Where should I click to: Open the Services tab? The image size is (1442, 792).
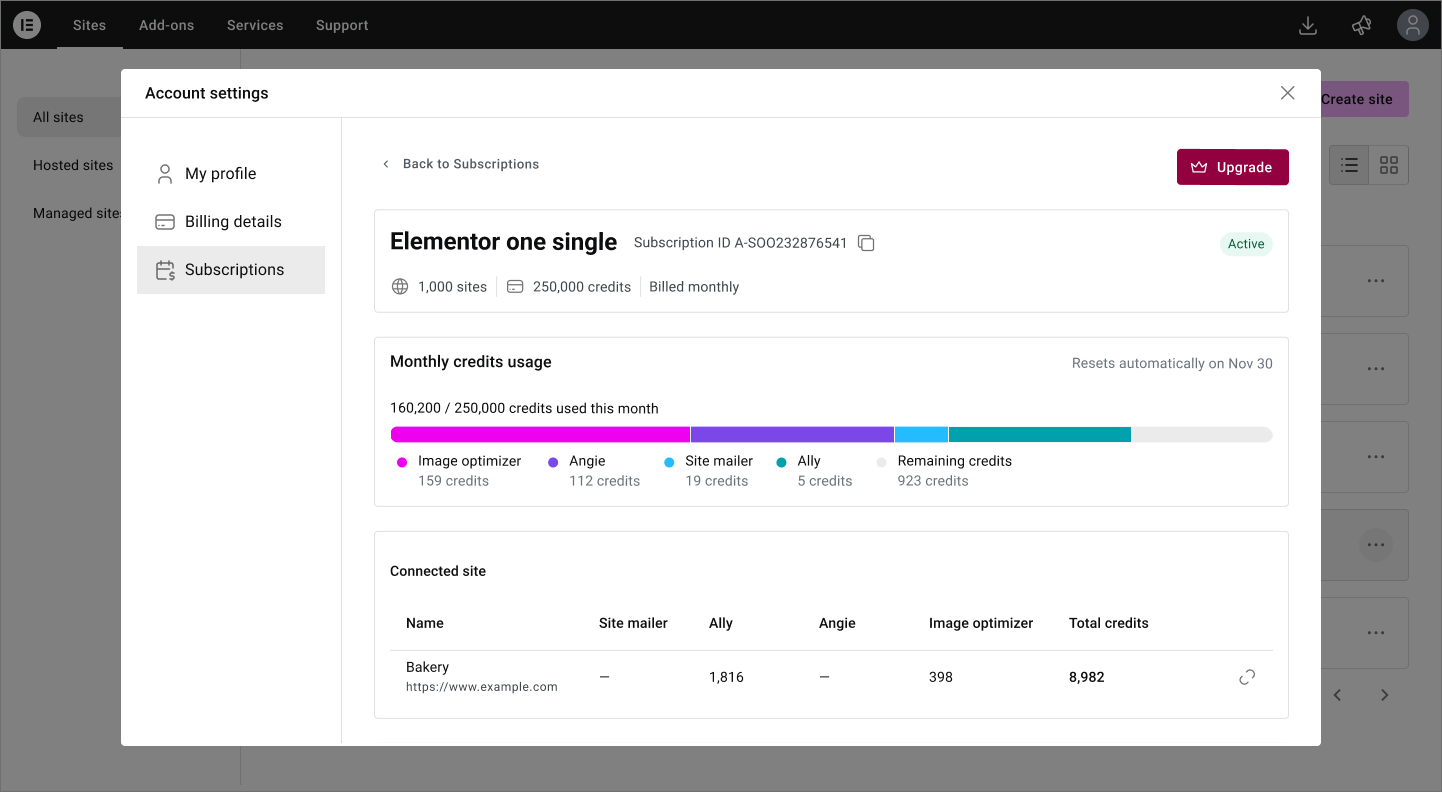point(255,25)
